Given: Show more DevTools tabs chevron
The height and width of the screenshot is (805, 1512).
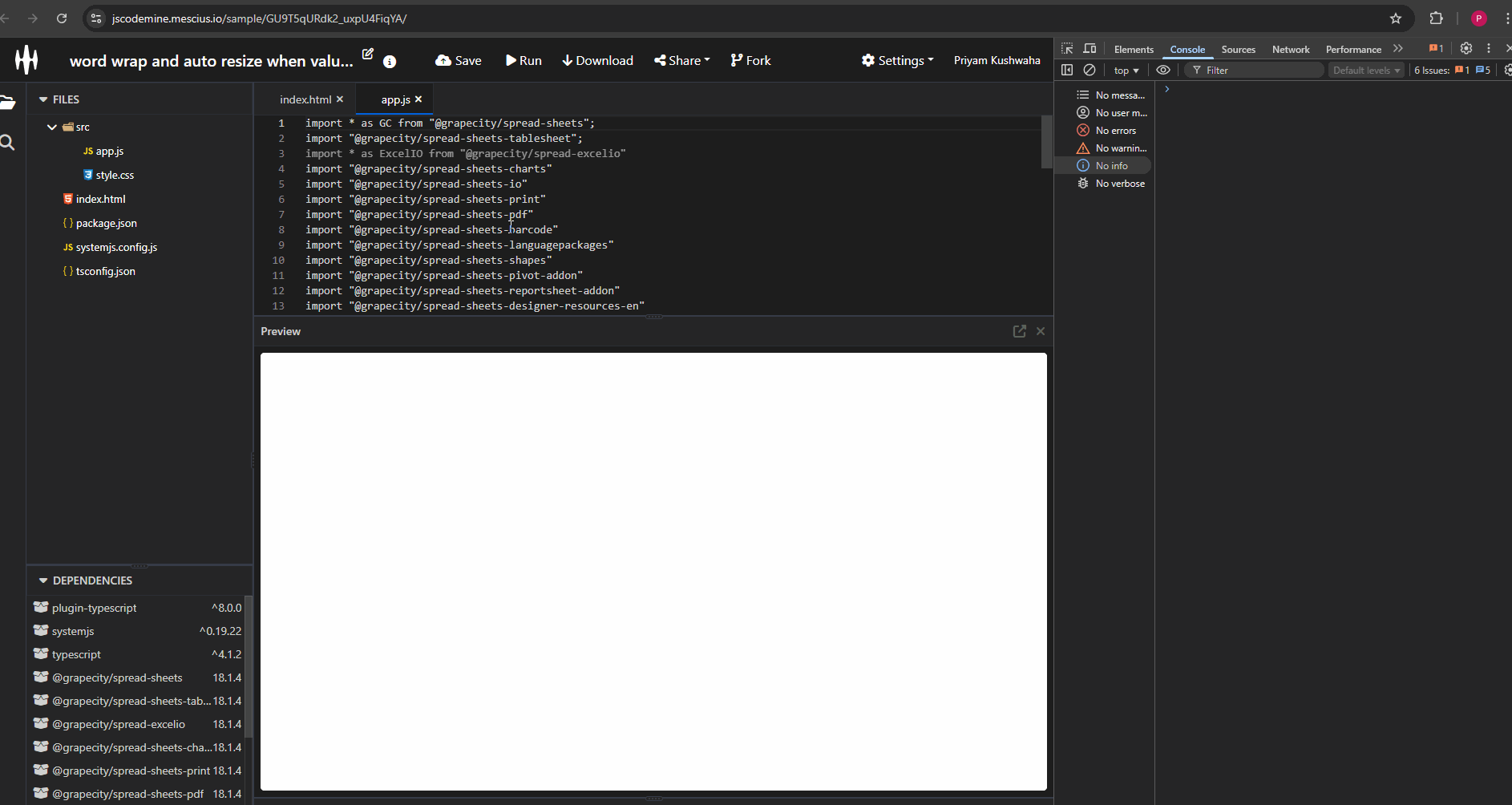Looking at the screenshot, I should click(x=1398, y=48).
